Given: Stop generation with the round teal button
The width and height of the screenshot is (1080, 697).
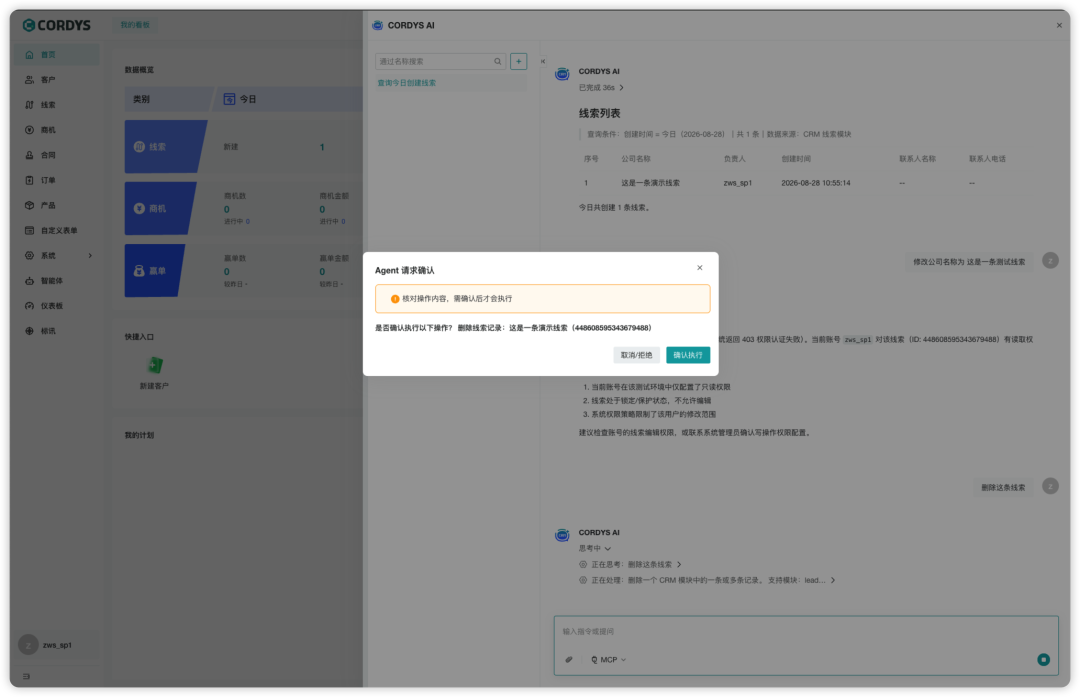Looking at the screenshot, I should tap(1043, 660).
